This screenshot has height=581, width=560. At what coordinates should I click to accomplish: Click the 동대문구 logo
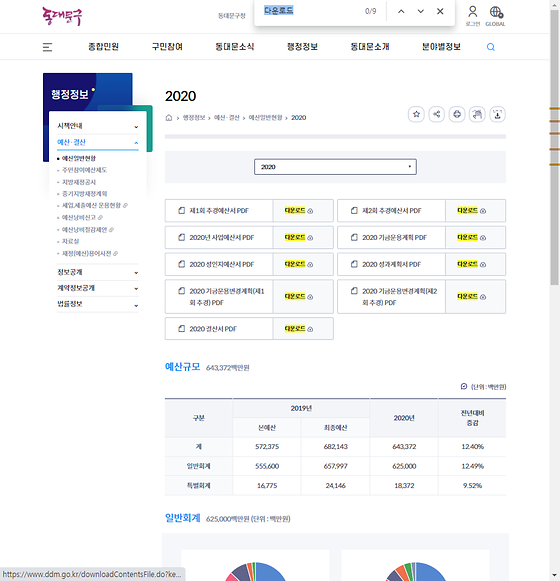point(62,16)
